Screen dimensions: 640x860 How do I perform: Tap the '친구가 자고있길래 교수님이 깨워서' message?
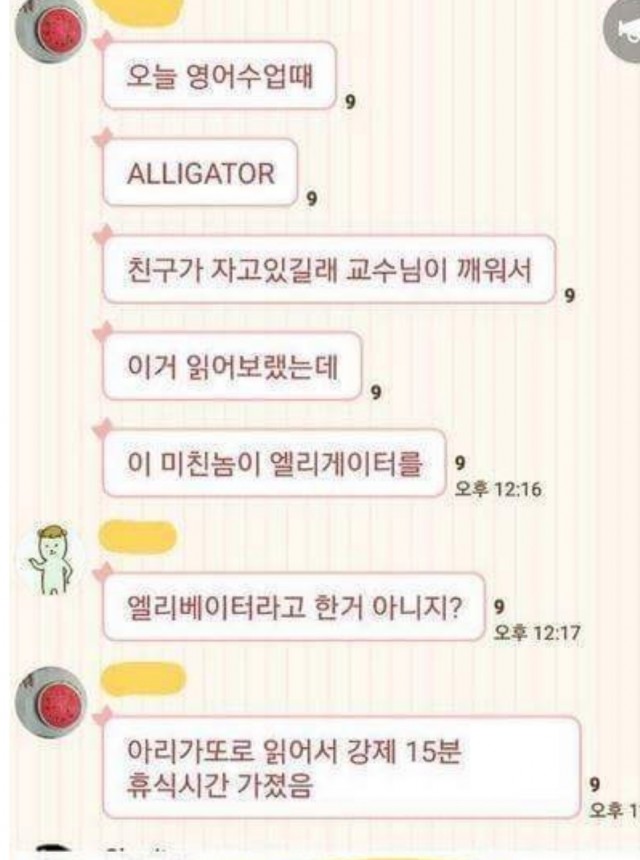[x=329, y=270]
